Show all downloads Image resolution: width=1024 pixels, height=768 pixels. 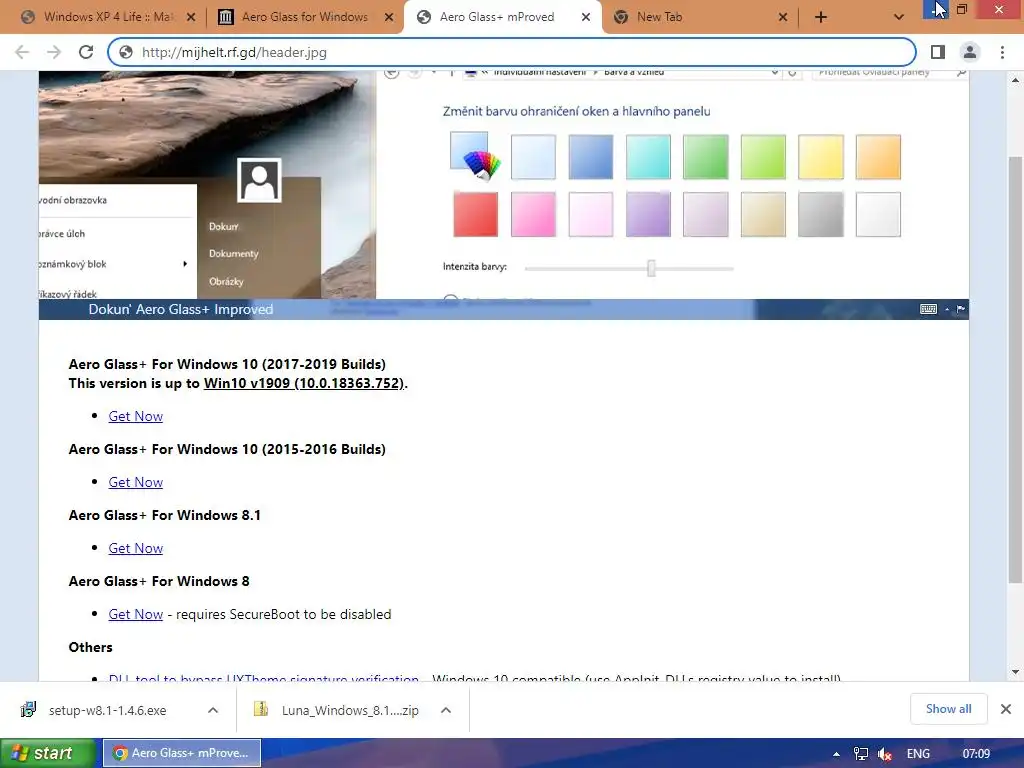(x=948, y=709)
